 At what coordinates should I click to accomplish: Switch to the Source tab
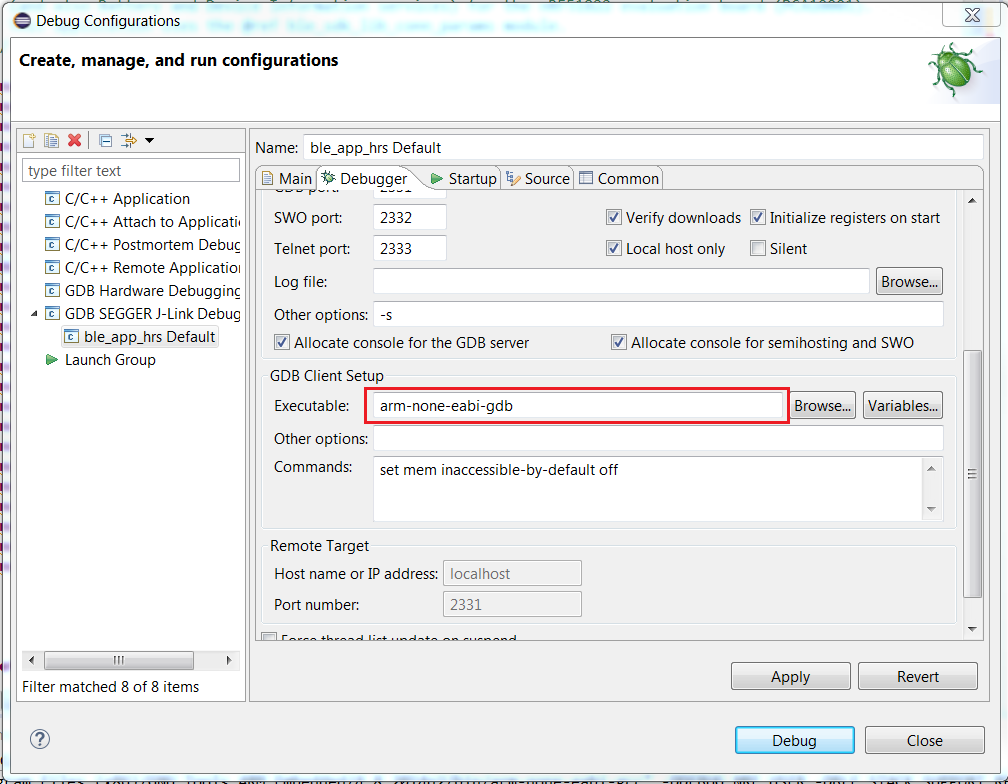[538, 179]
